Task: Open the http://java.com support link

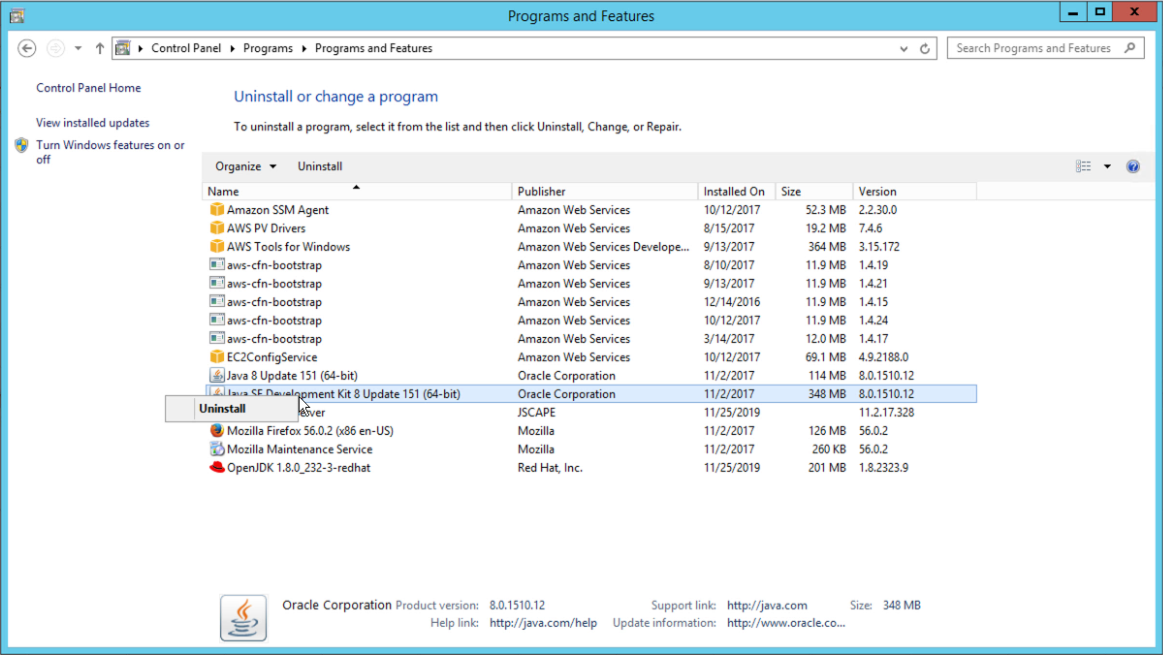Action: [767, 605]
